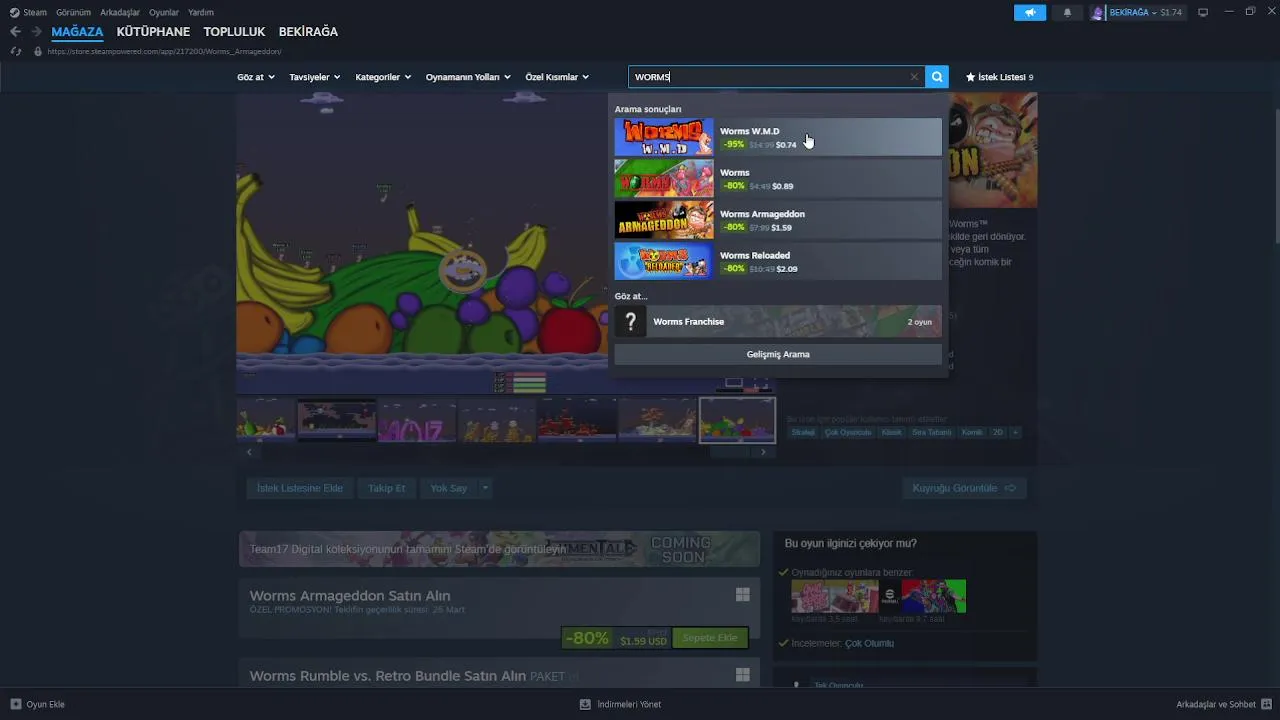Image resolution: width=1280 pixels, height=720 pixels.
Task: Switch to the TOPLULUK tab
Action: [x=234, y=32]
